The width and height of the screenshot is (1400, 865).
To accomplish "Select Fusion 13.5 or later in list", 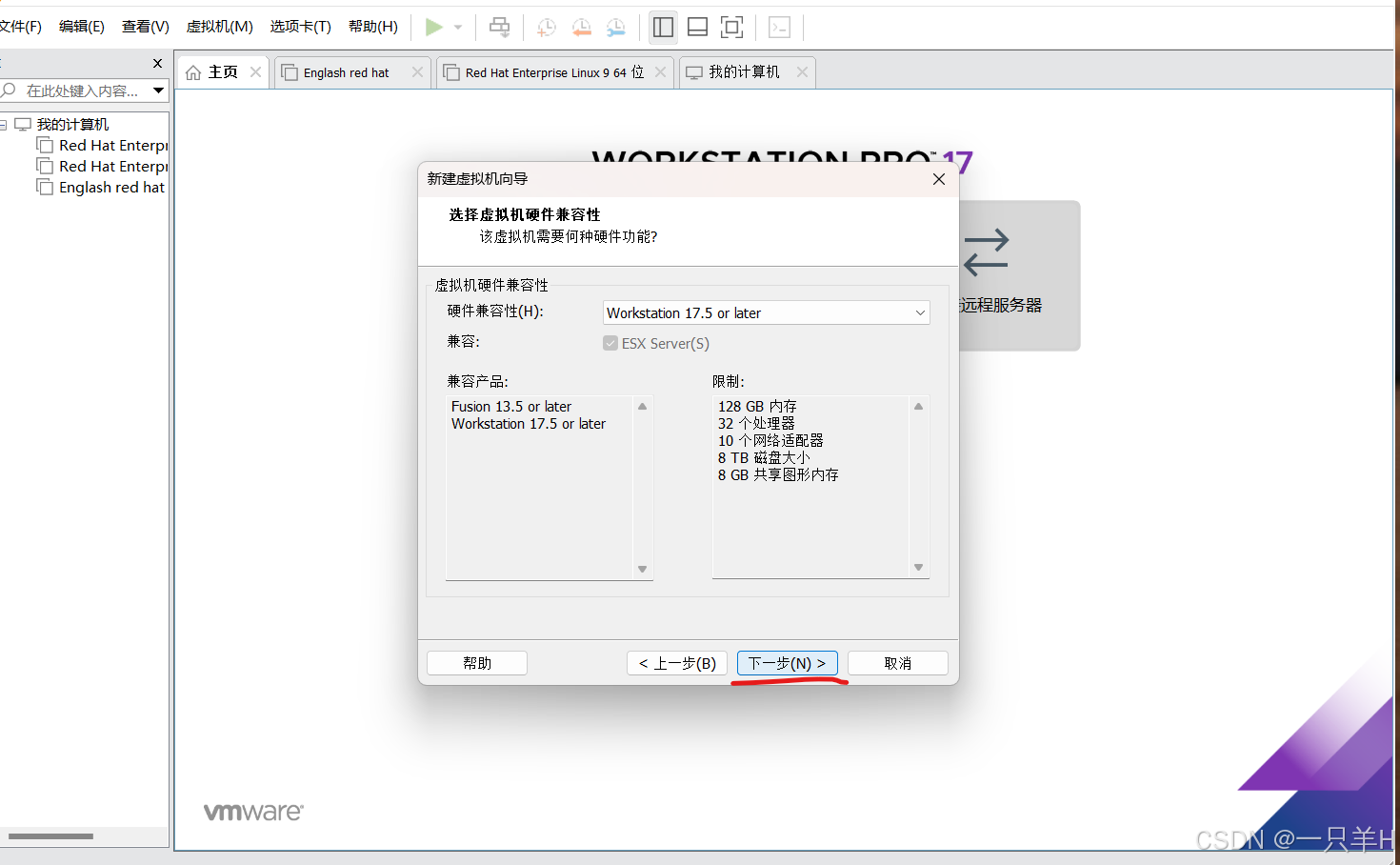I will click(x=511, y=407).
